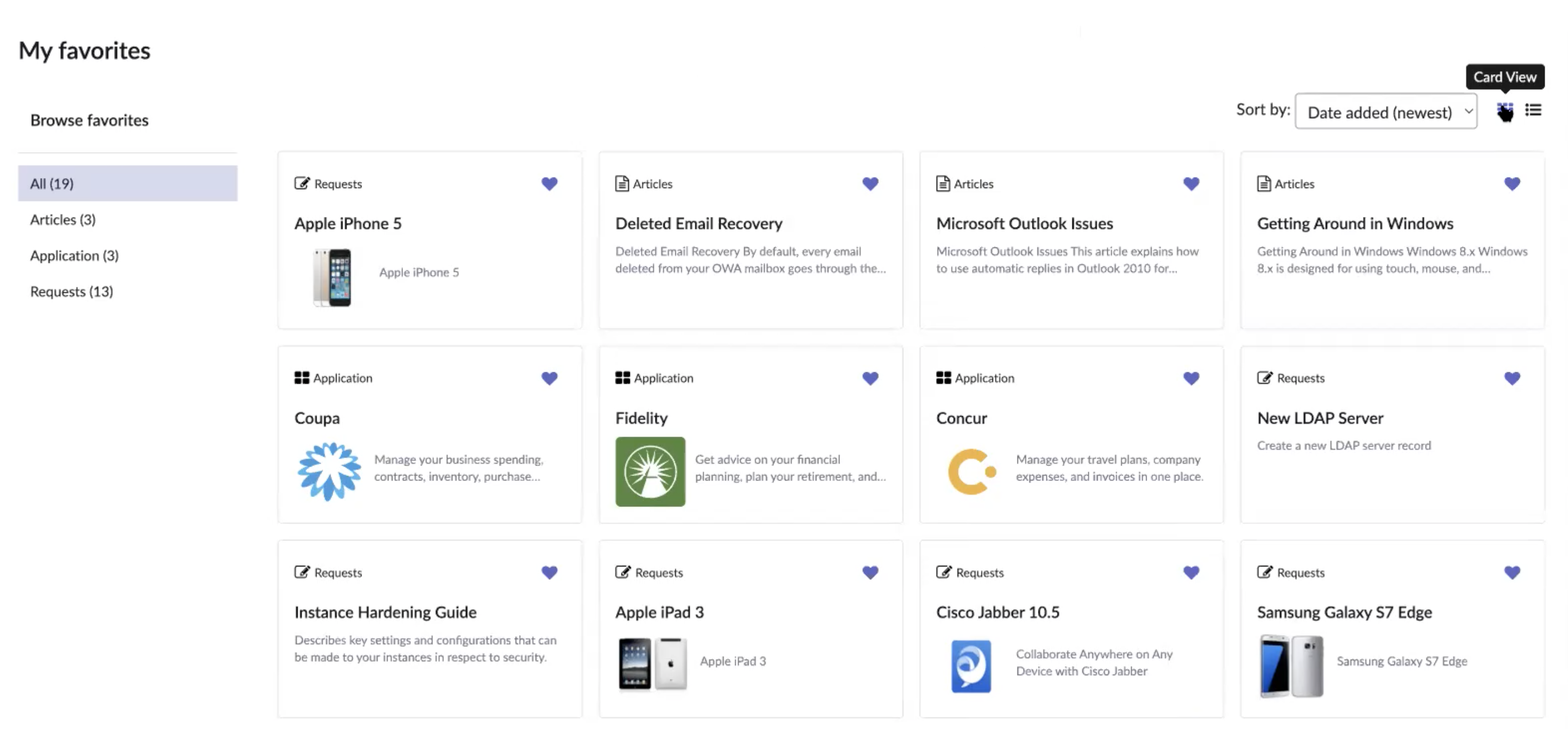Screen dimensions: 1568x729
Task: Click Application grid icon on Coupa card
Action: point(302,378)
